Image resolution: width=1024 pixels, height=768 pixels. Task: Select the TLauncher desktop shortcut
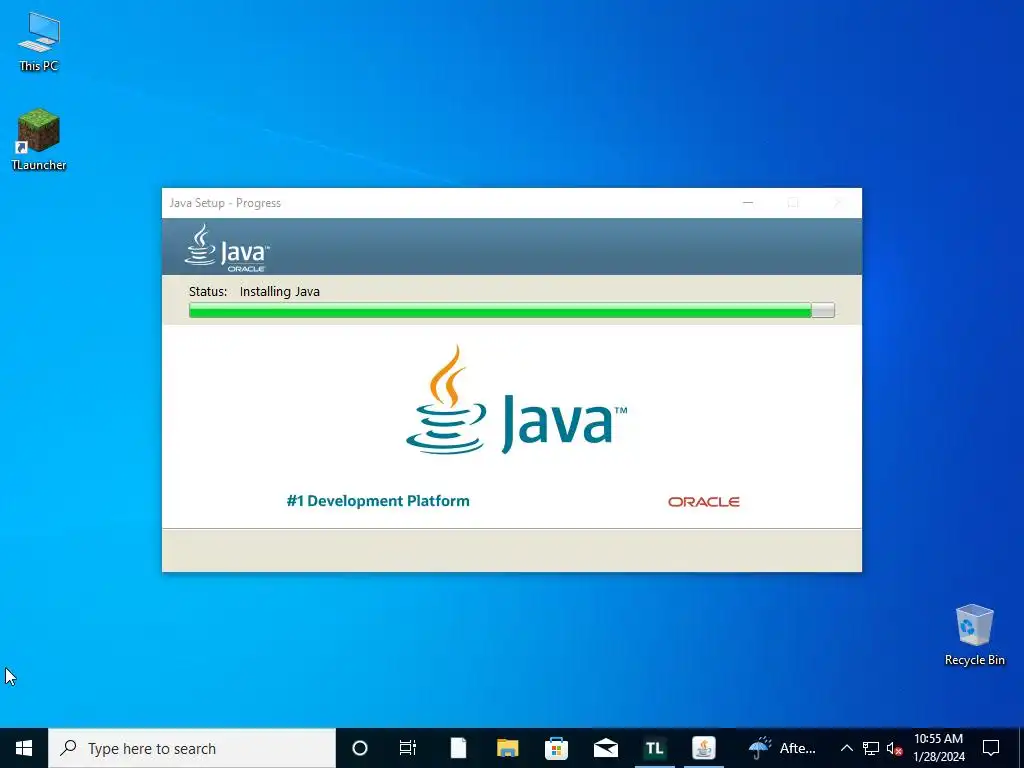[x=39, y=140]
